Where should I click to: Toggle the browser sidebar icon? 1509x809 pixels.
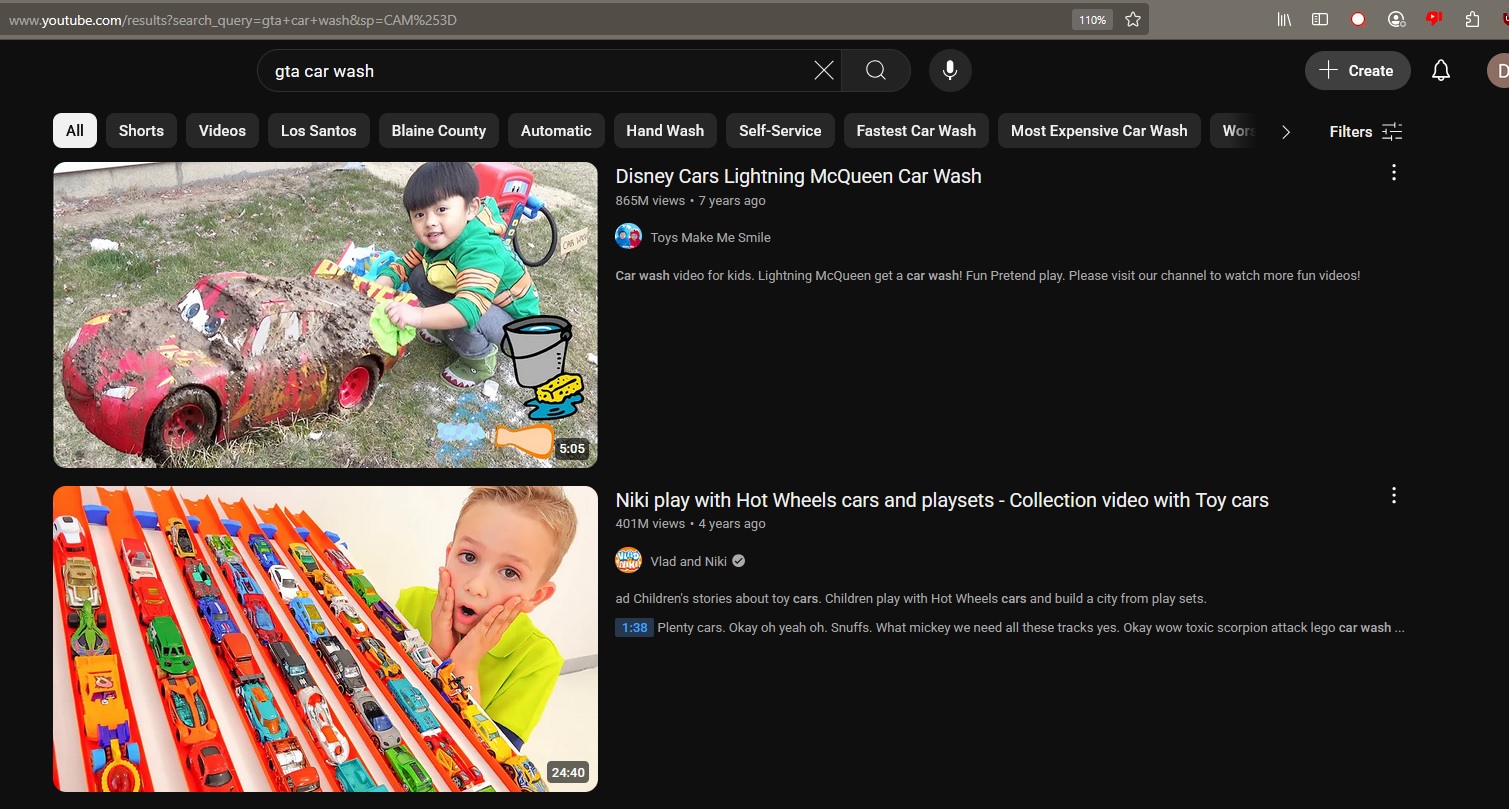tap(1320, 19)
